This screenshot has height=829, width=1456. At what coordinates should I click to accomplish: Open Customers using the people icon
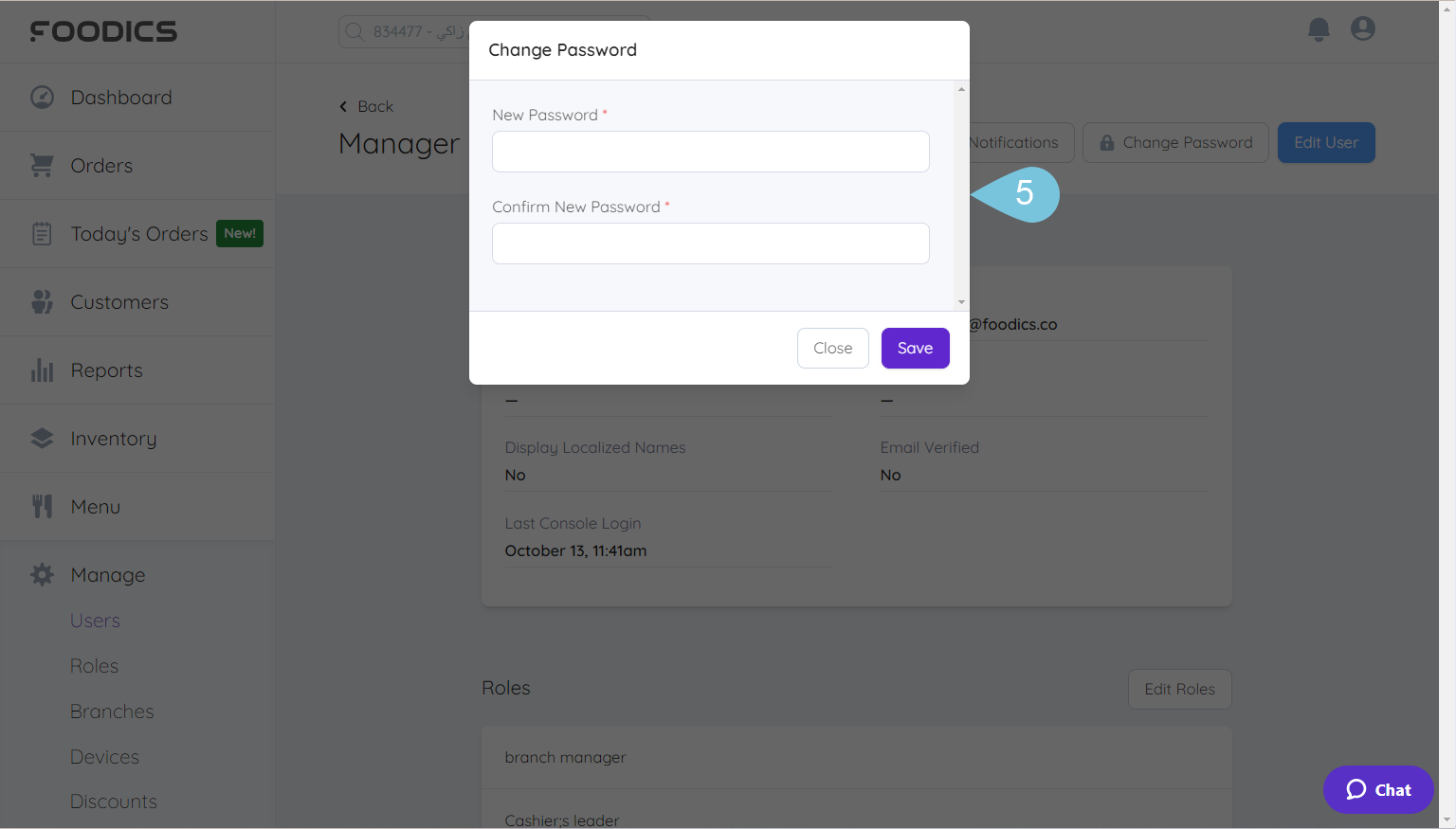(43, 301)
